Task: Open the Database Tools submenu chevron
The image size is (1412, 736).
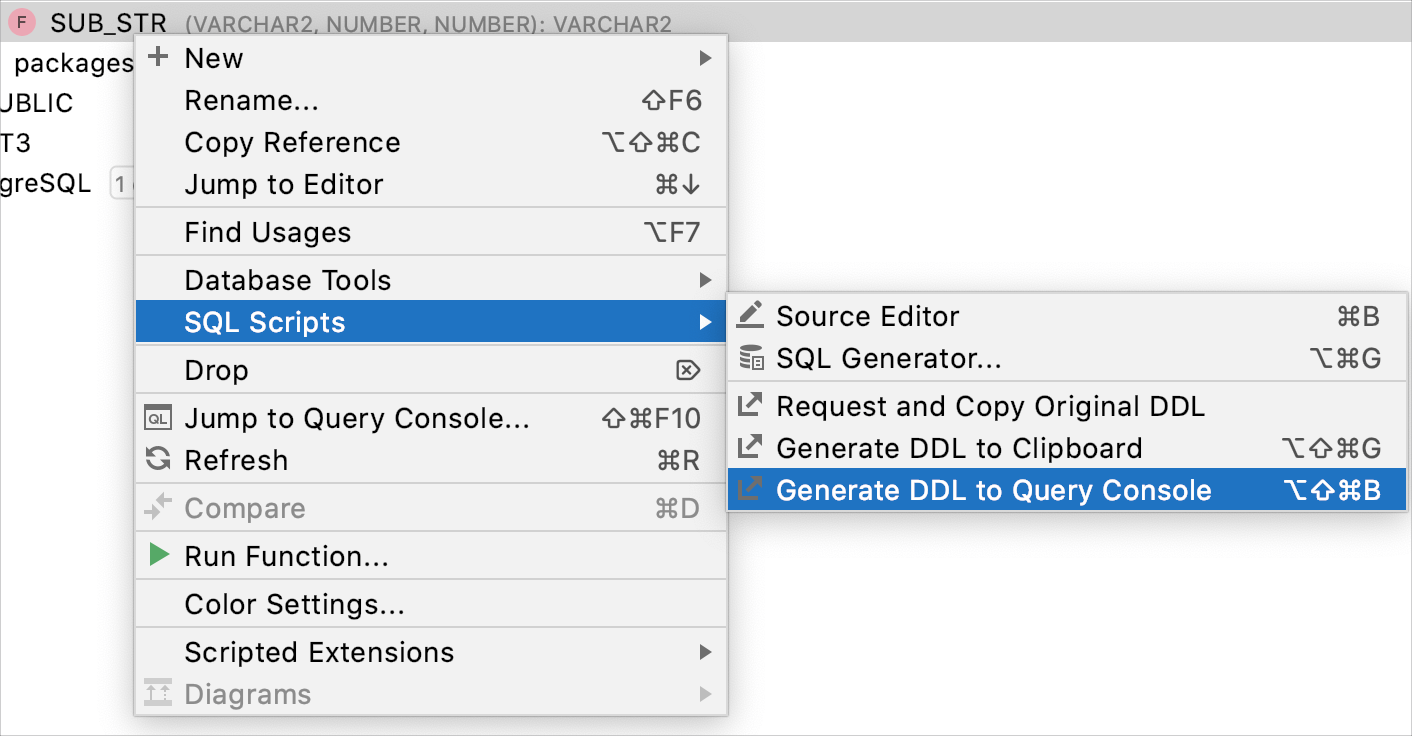Action: point(706,279)
